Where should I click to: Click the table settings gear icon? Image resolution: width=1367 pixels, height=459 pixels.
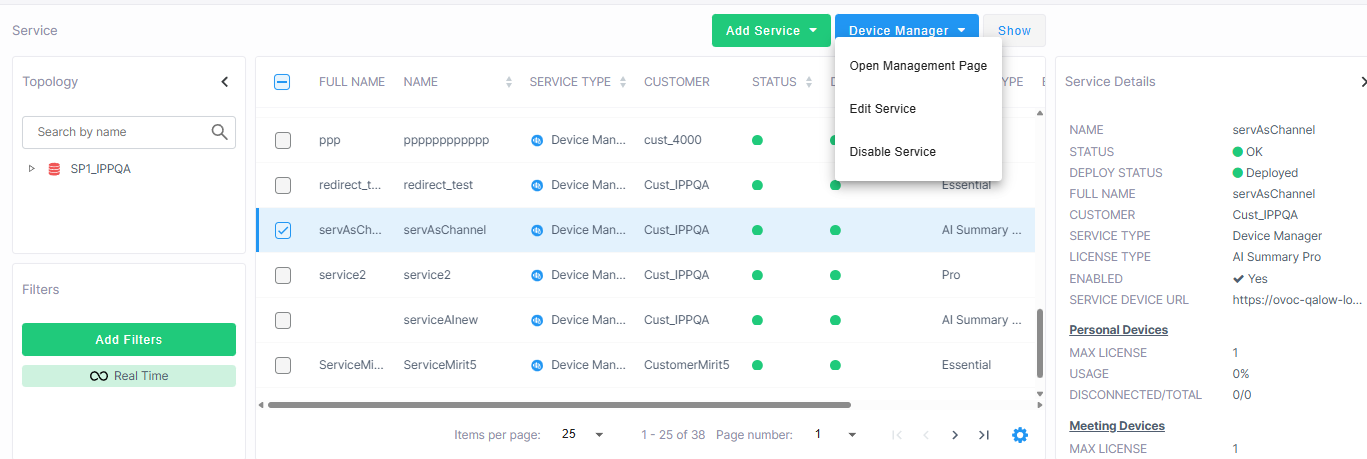point(1019,435)
